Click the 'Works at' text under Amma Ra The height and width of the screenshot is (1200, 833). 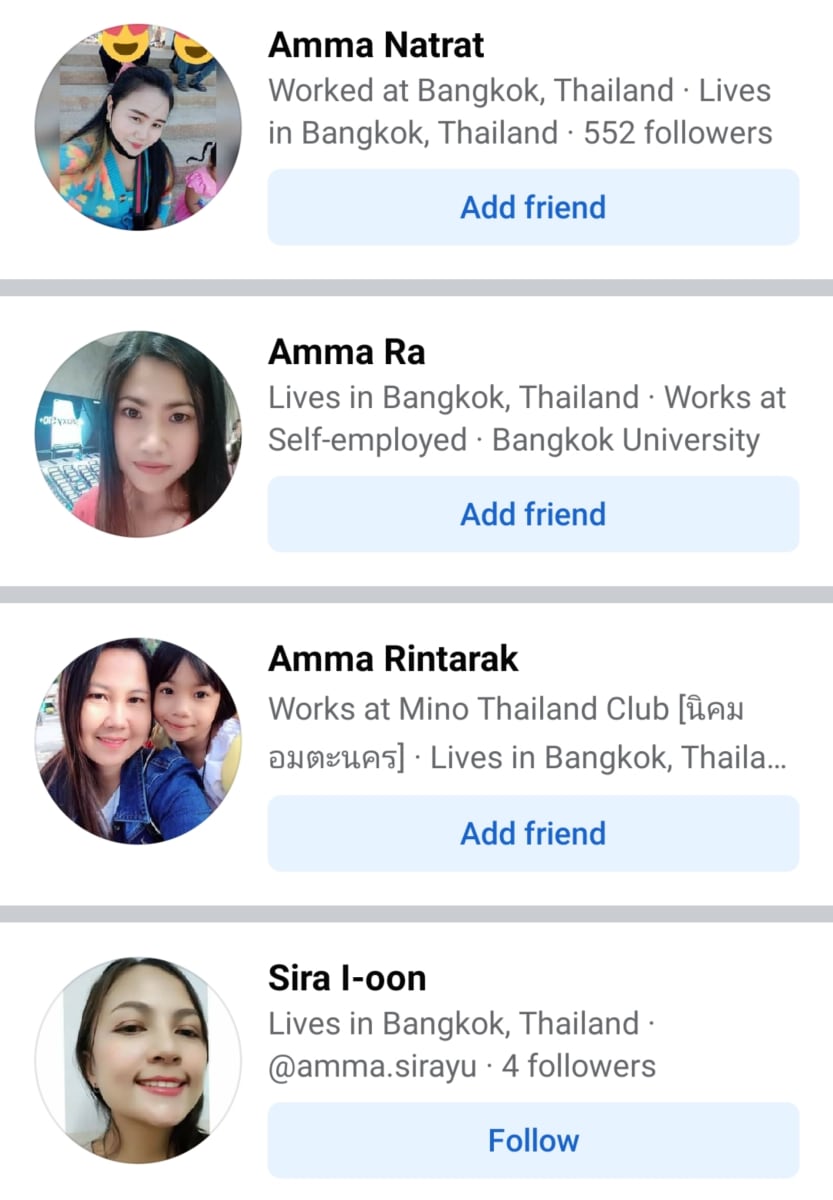click(725, 398)
